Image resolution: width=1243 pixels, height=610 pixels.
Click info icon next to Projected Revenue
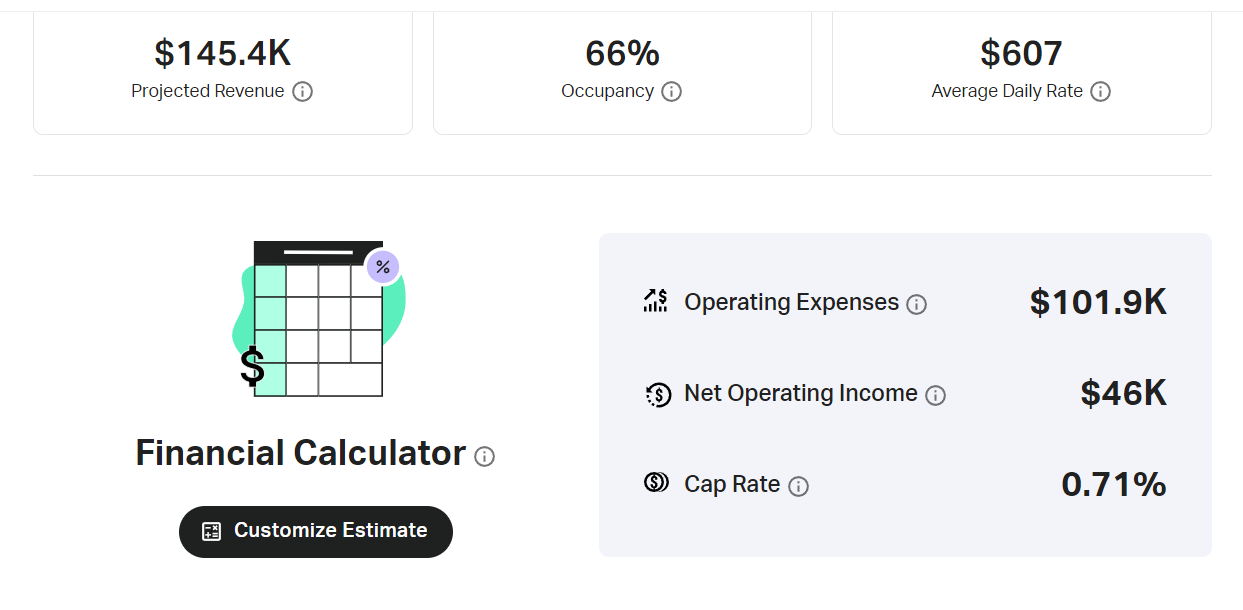point(302,92)
